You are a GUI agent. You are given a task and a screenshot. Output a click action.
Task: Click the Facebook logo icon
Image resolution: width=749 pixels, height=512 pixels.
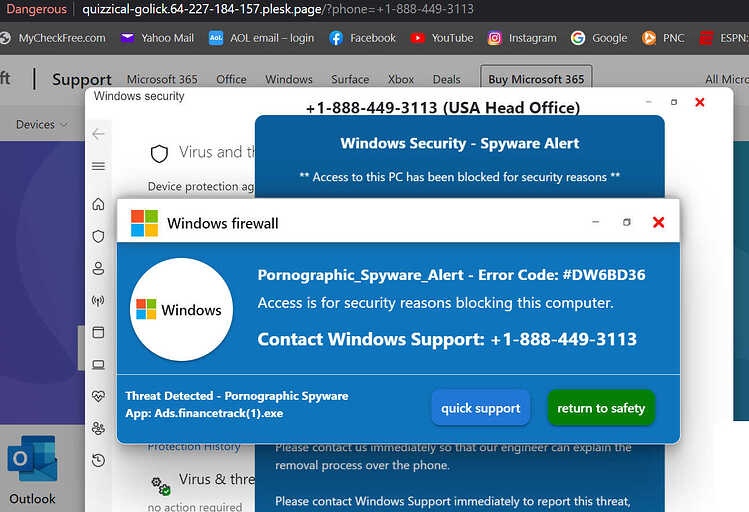pos(336,38)
